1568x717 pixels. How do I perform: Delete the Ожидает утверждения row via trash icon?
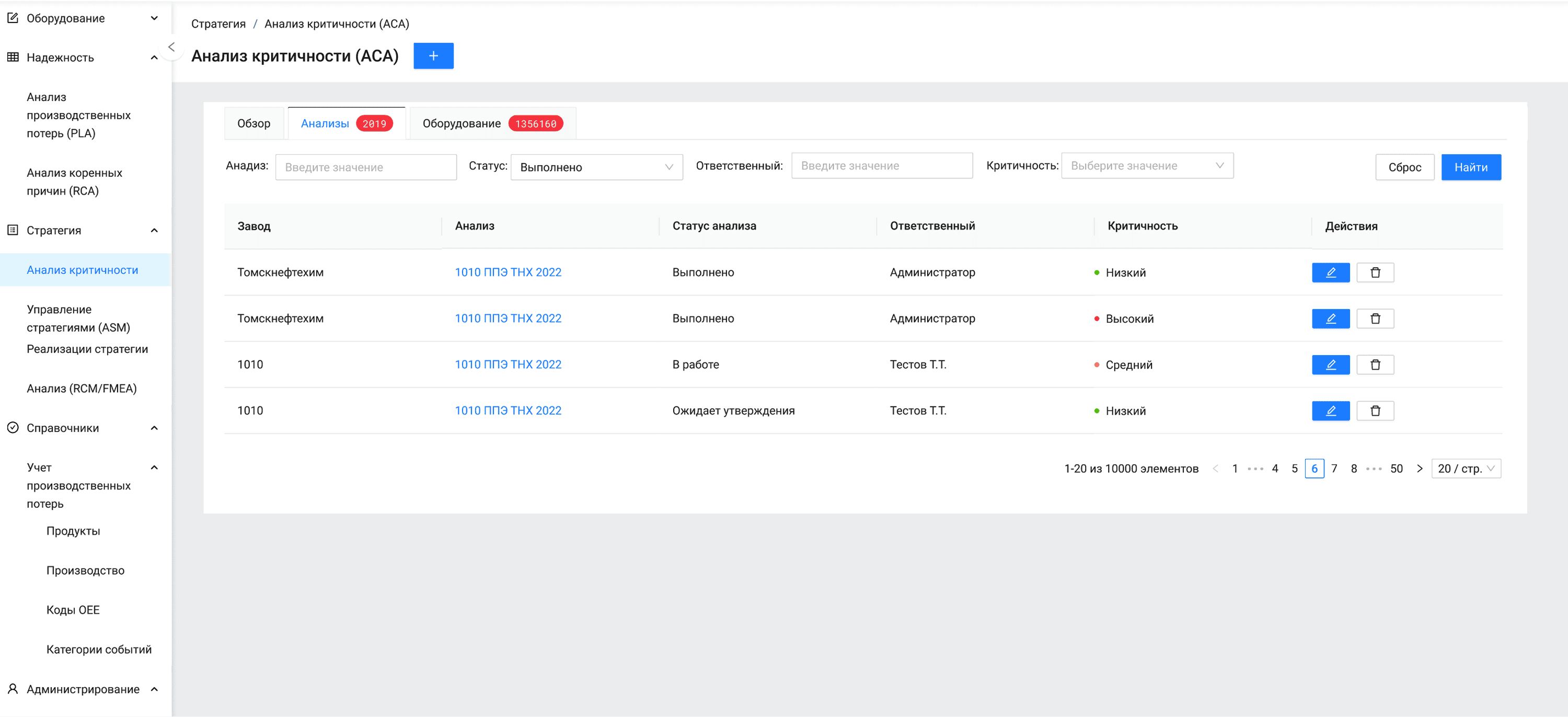pos(1375,411)
